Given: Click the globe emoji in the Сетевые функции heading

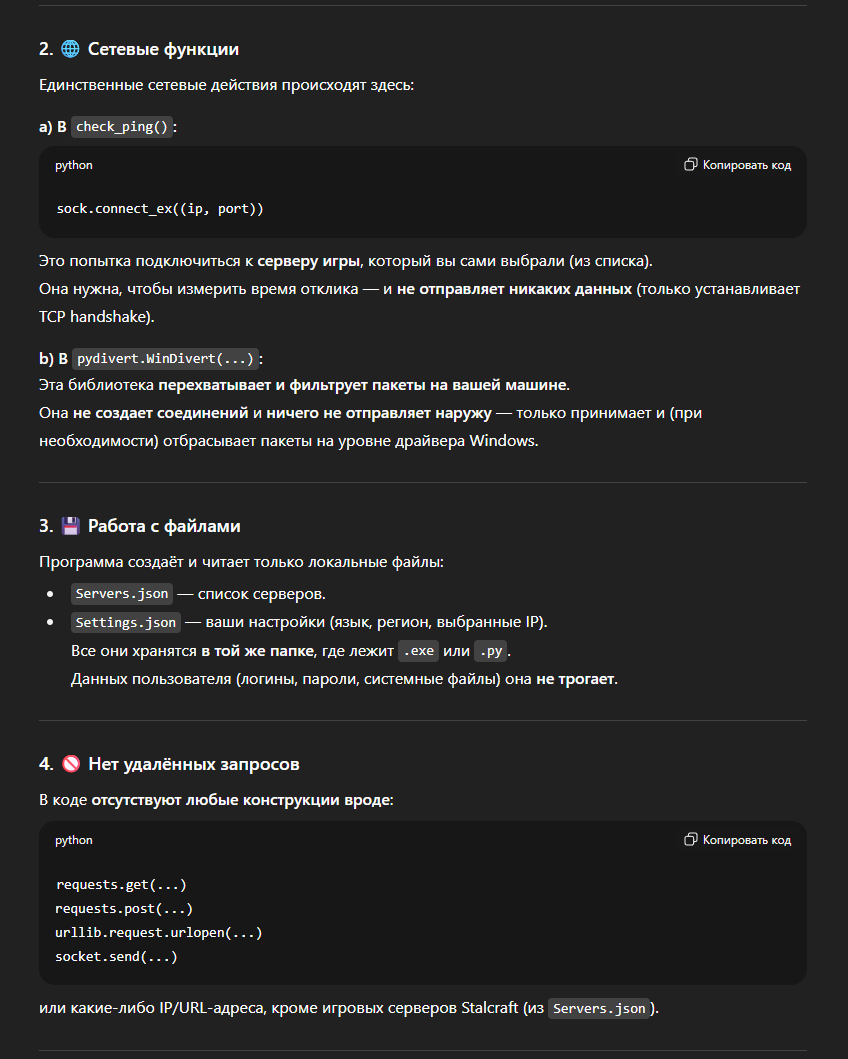Looking at the screenshot, I should (x=70, y=49).
